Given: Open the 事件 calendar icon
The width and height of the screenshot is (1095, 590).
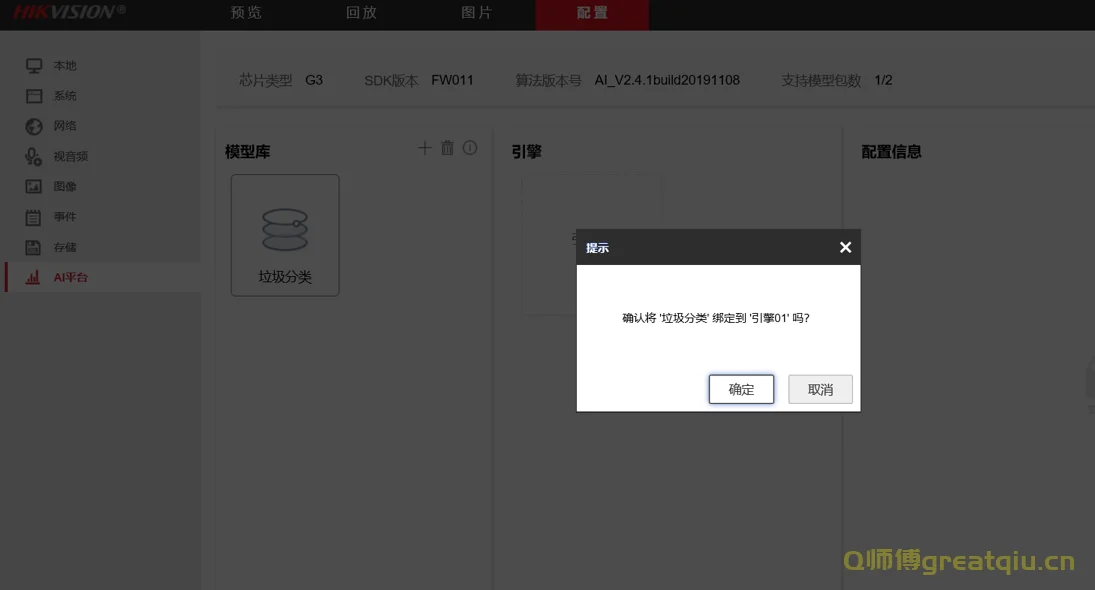Looking at the screenshot, I should click(x=34, y=217).
